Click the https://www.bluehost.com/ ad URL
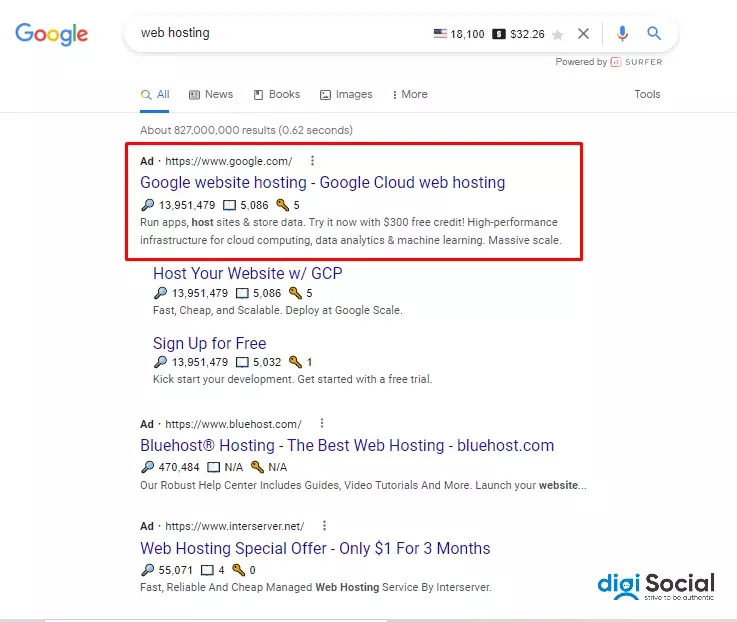Screen dimensions: 737x622 click(233, 424)
